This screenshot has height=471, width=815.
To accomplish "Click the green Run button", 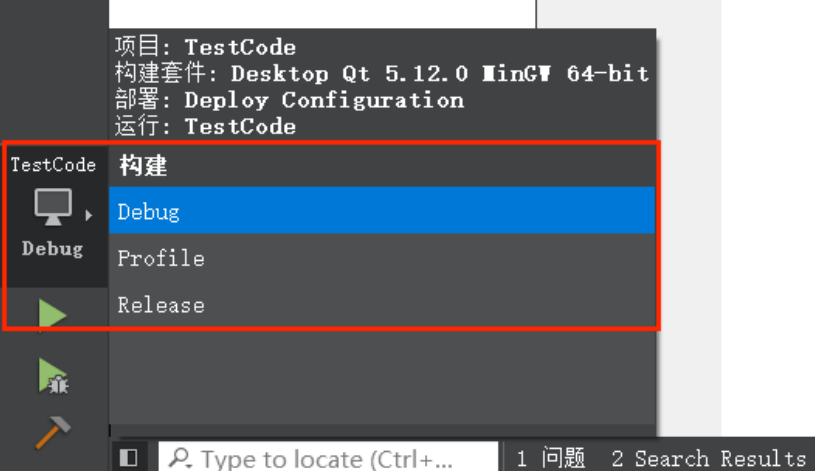I will [x=52, y=314].
